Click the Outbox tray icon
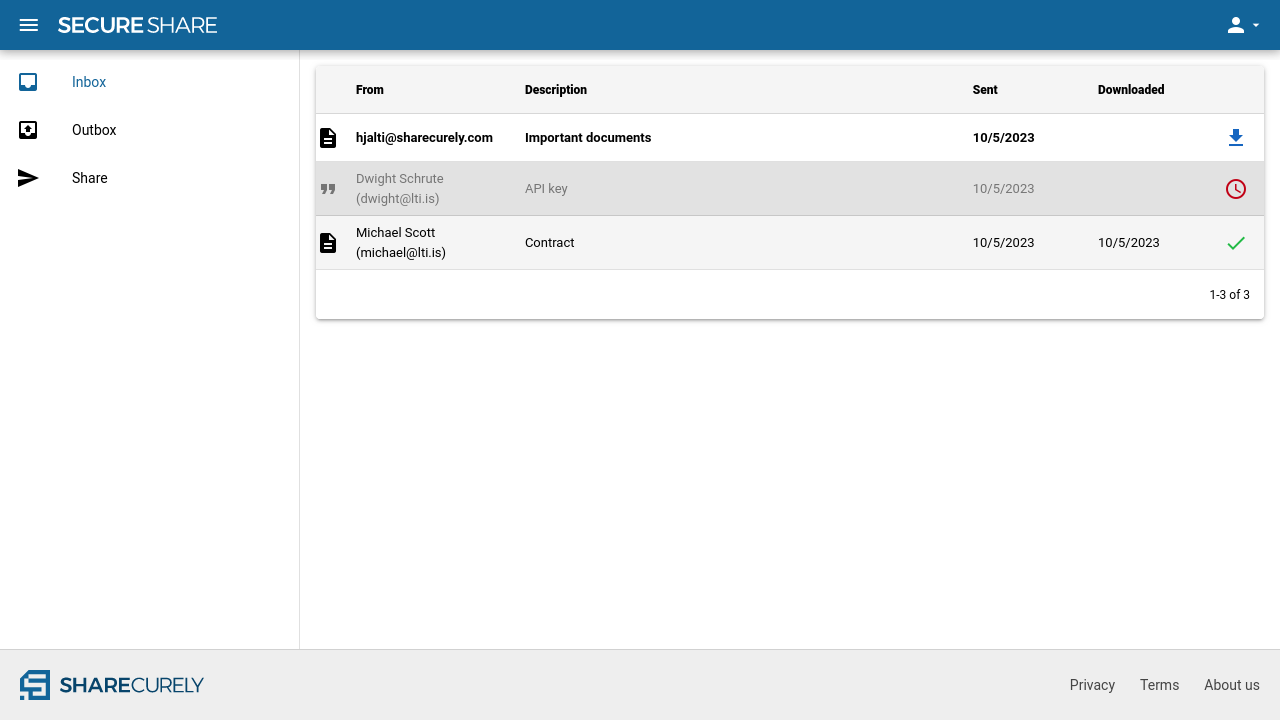Viewport: 1280px width, 720px height. tap(28, 130)
